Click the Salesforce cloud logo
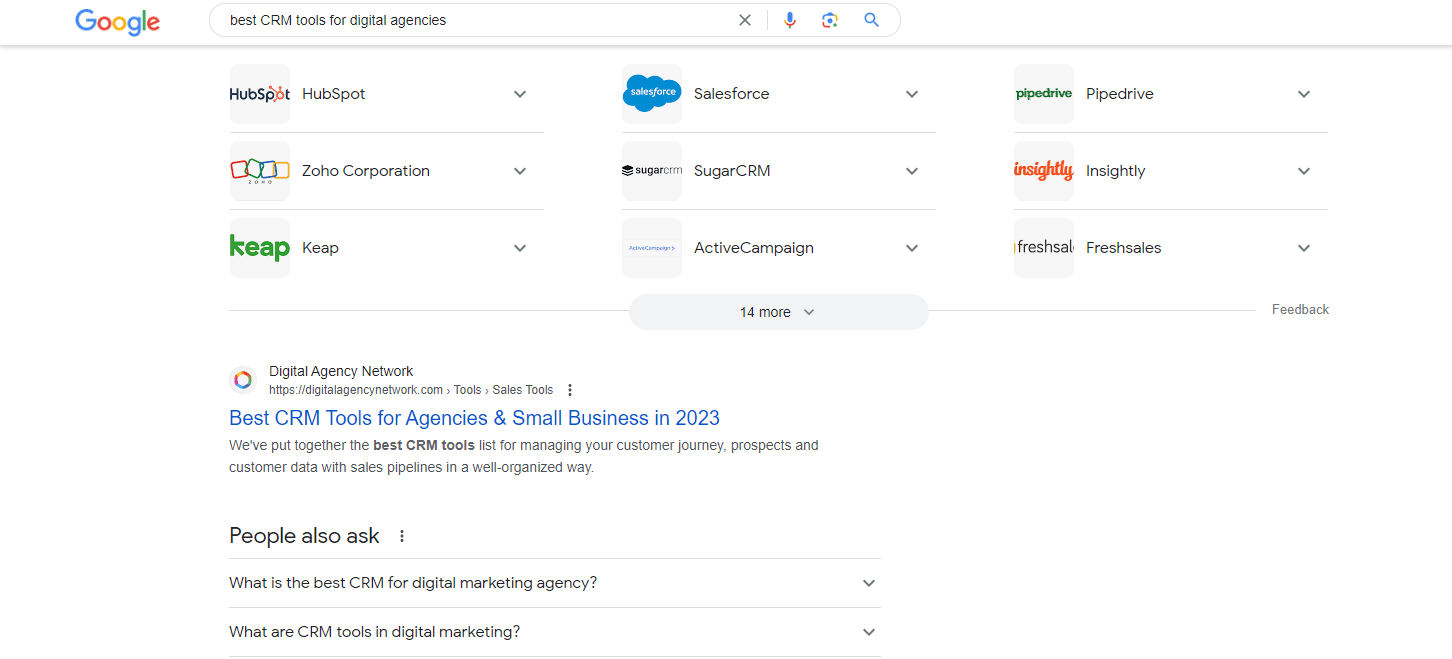Image resolution: width=1452 pixels, height=659 pixels. coord(652,94)
